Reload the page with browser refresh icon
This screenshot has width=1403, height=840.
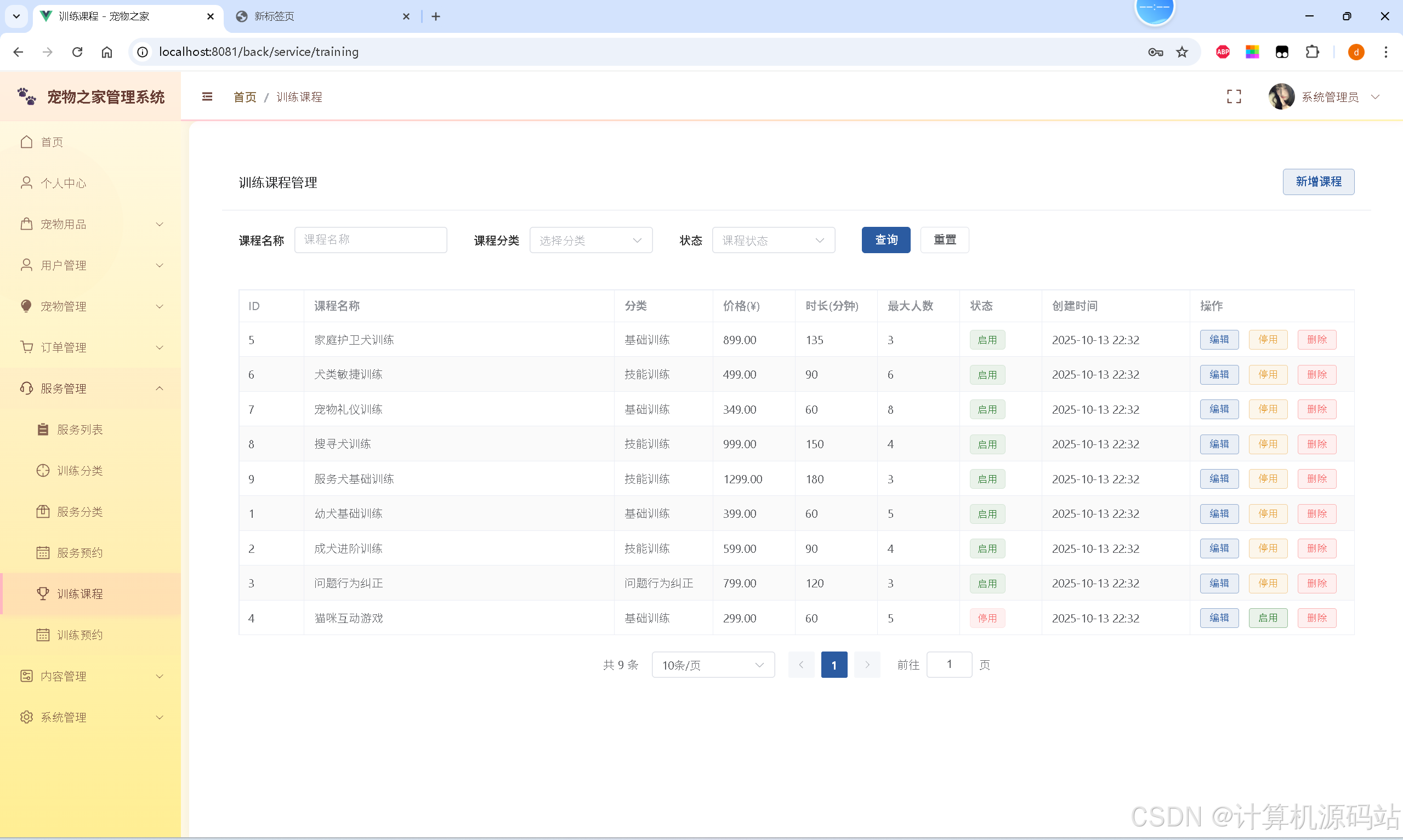coord(77,52)
